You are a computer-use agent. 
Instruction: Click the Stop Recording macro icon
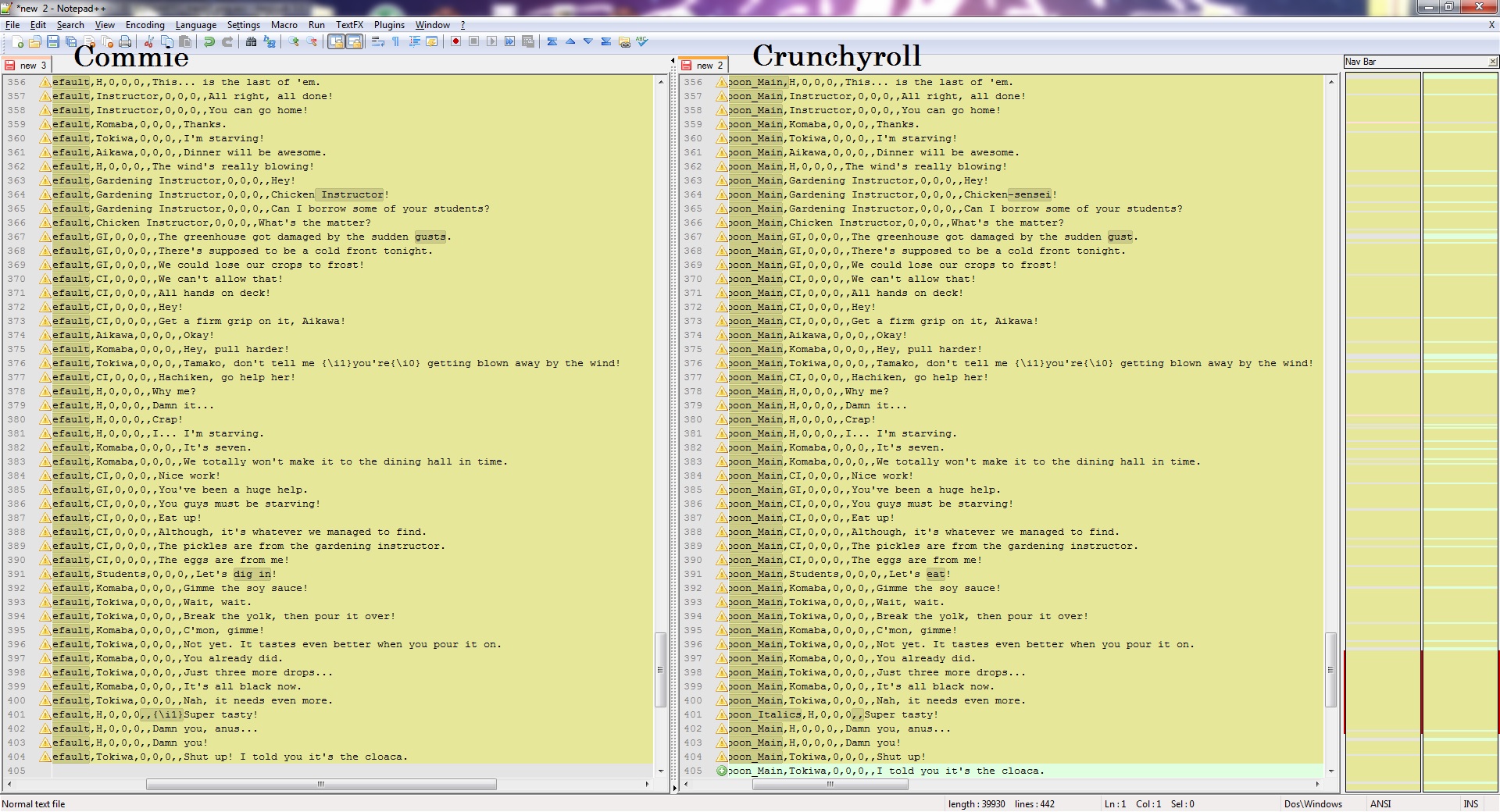(x=473, y=41)
